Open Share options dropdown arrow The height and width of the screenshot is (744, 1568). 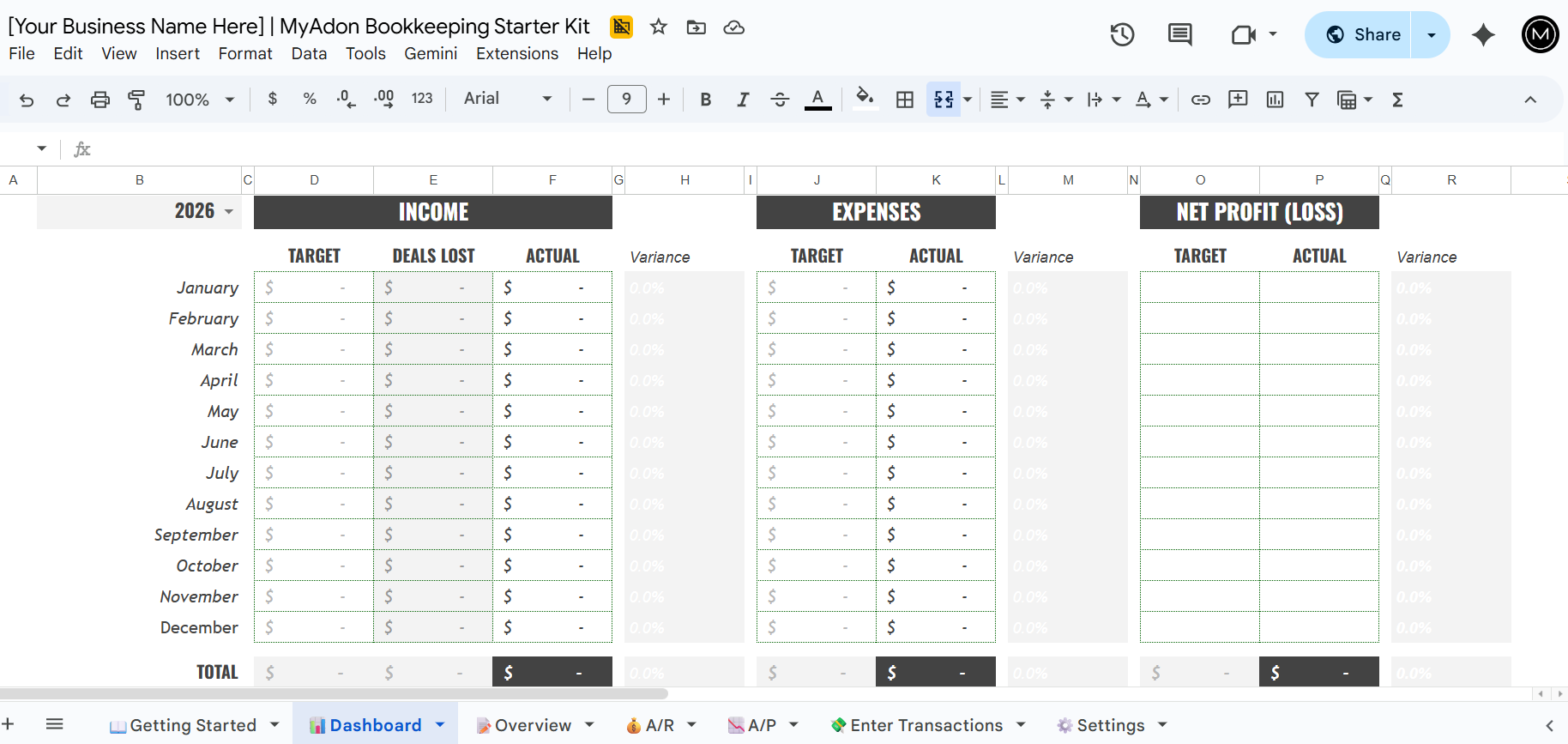(x=1431, y=34)
